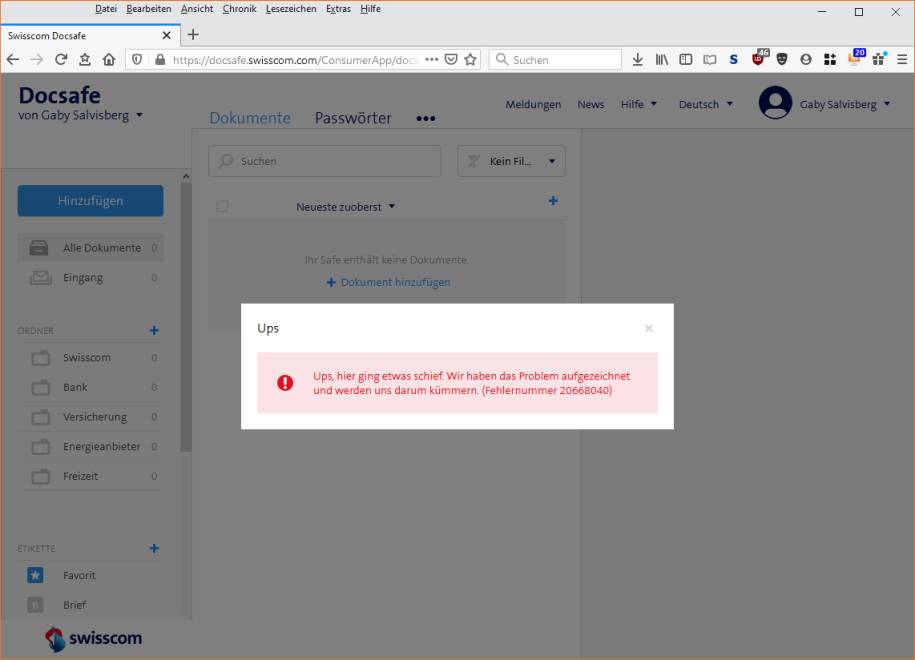The height and width of the screenshot is (660, 915).
Task: Open the three-dot more tabs menu
Action: (x=426, y=118)
